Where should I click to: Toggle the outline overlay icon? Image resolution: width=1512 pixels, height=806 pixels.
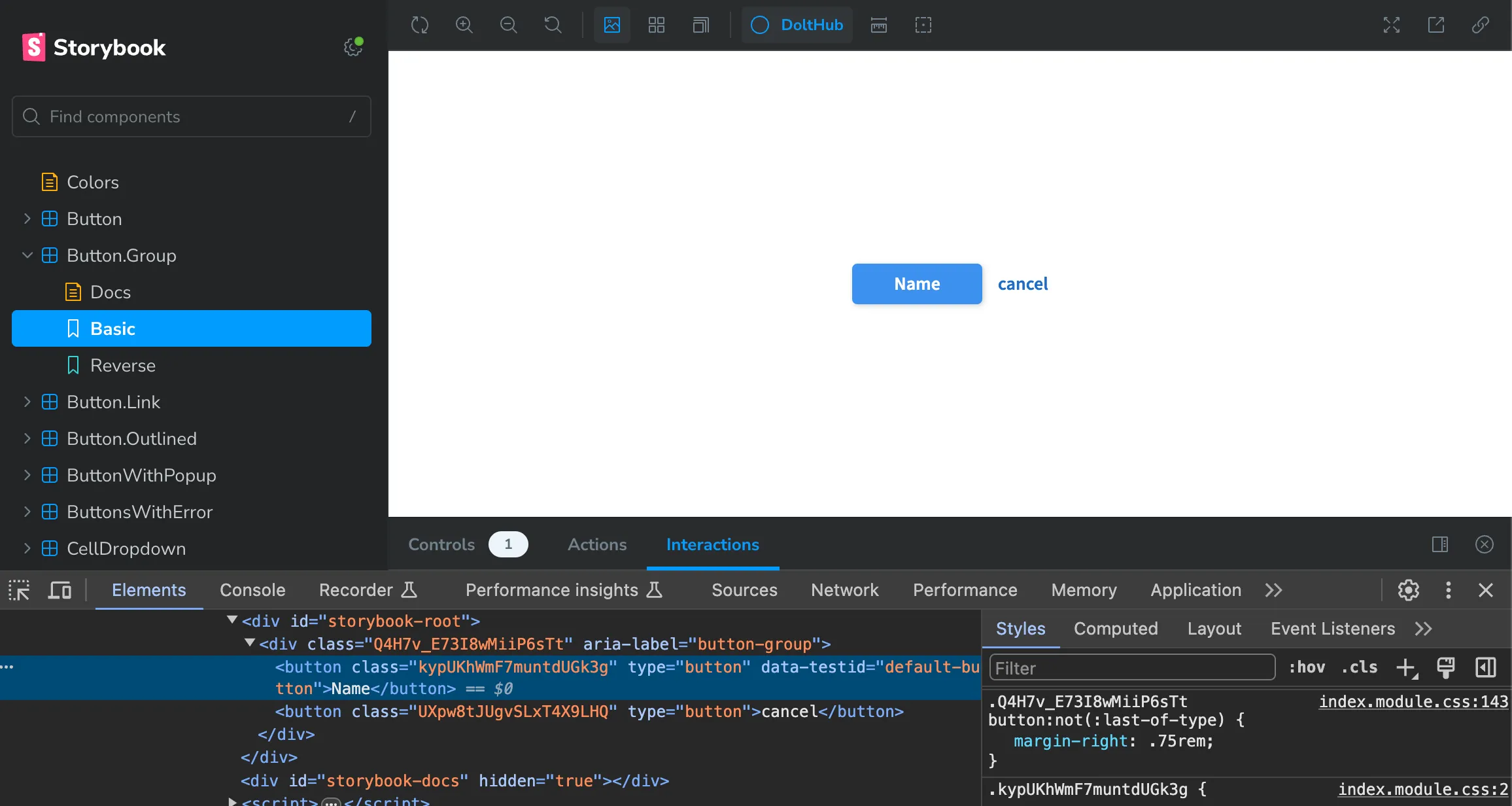click(923, 25)
